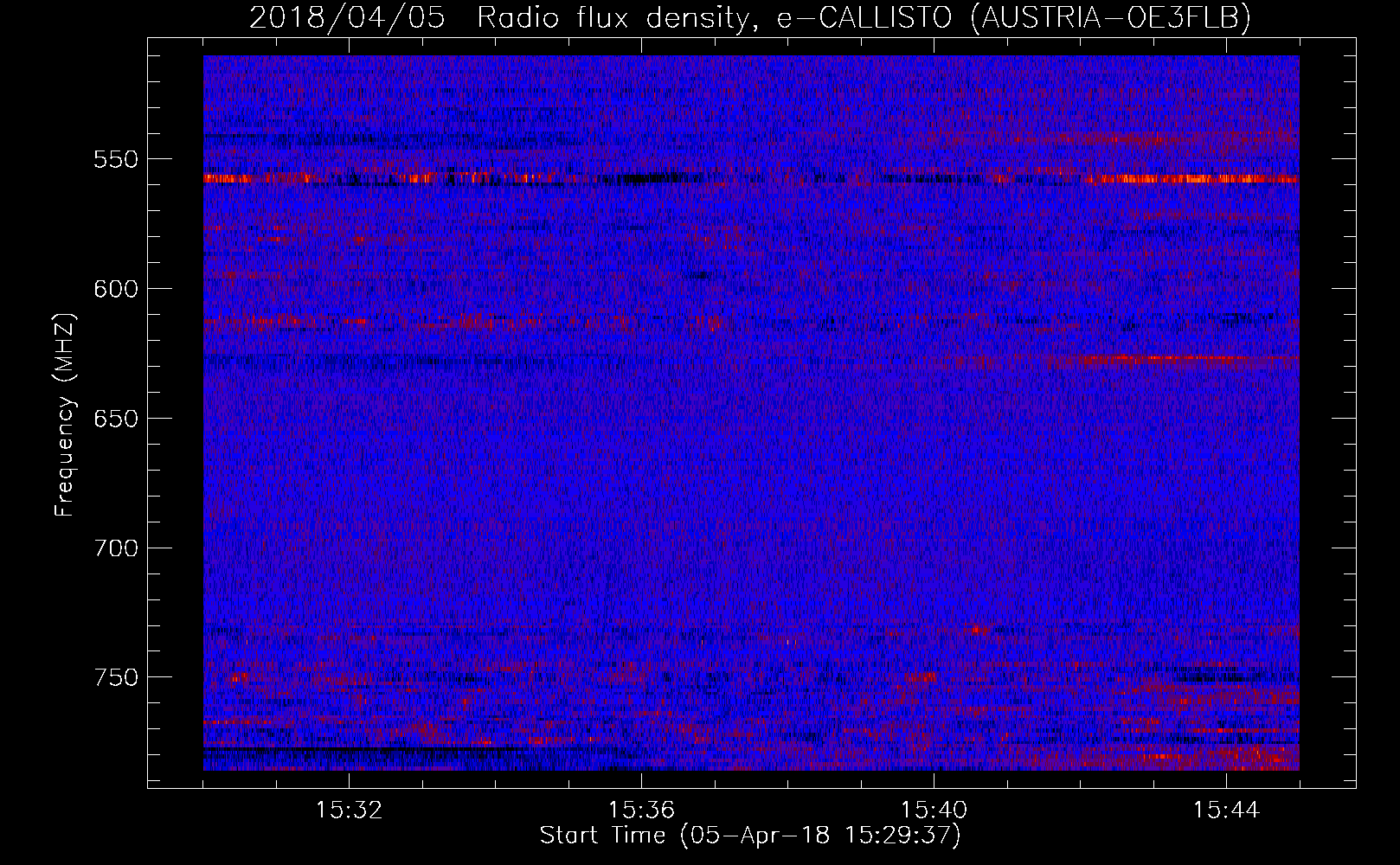This screenshot has width=1400, height=865.
Task: Click the 750 frequency tick label
Action: point(115,677)
